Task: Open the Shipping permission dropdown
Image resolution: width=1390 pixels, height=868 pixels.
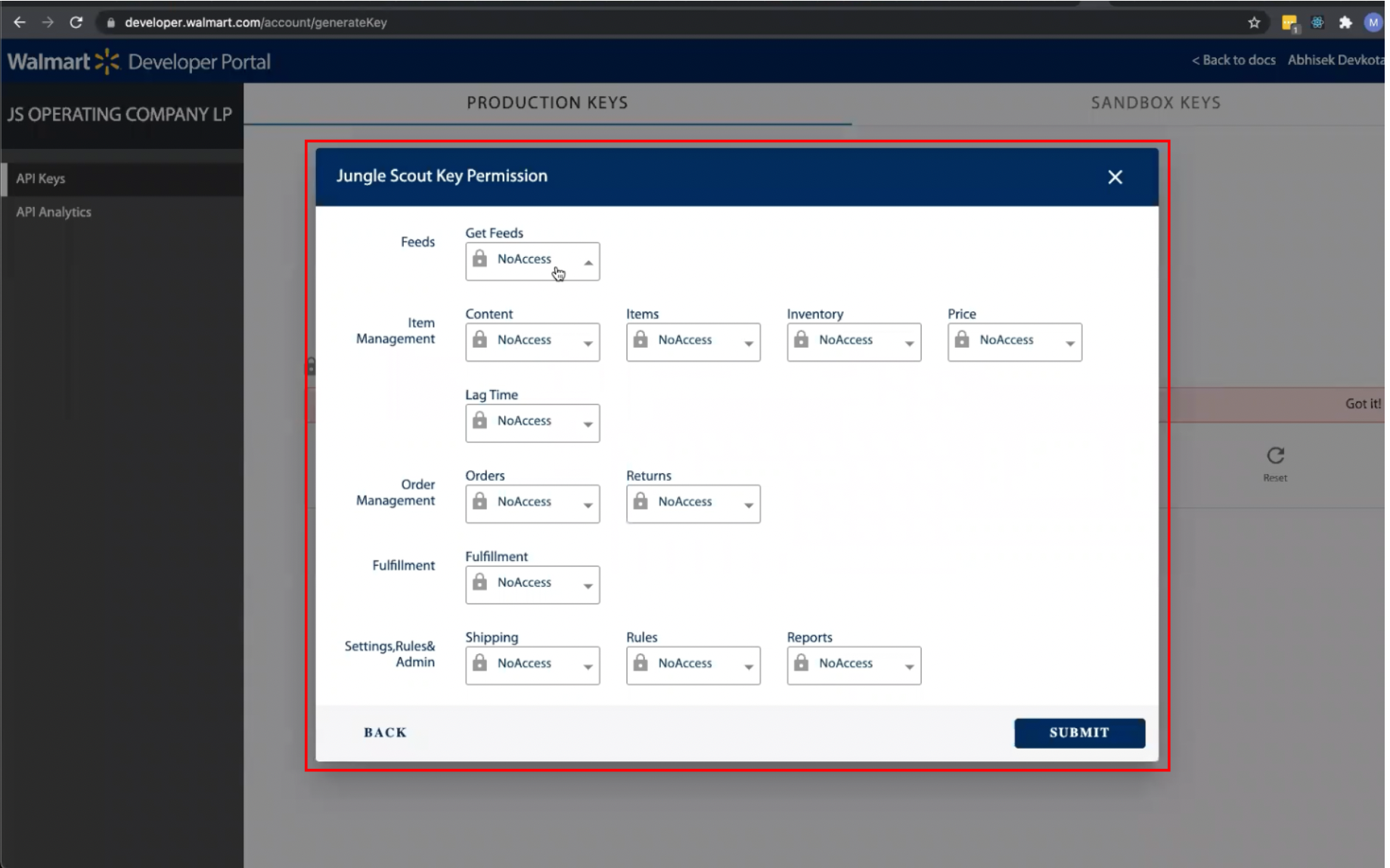Action: point(532,666)
